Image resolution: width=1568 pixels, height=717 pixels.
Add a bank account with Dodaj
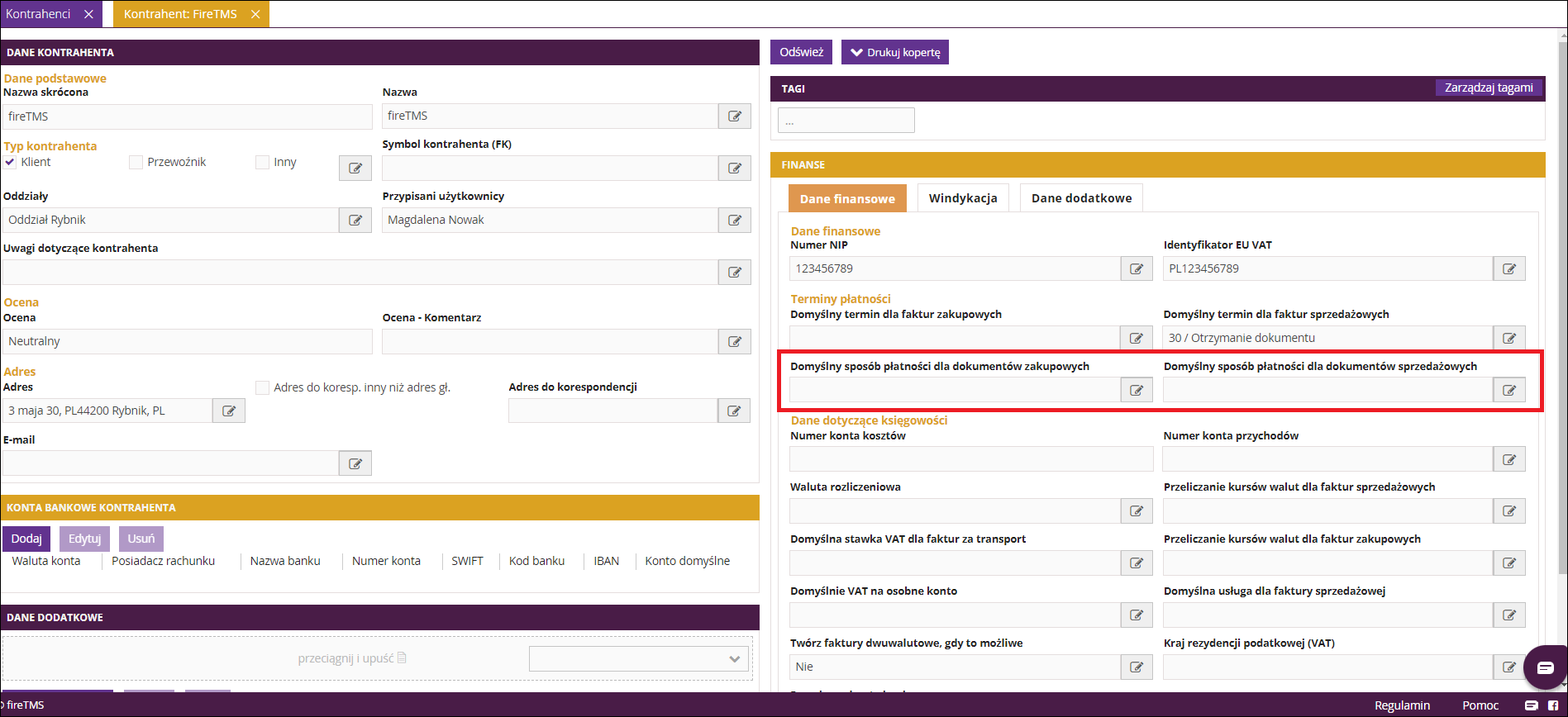tap(26, 539)
